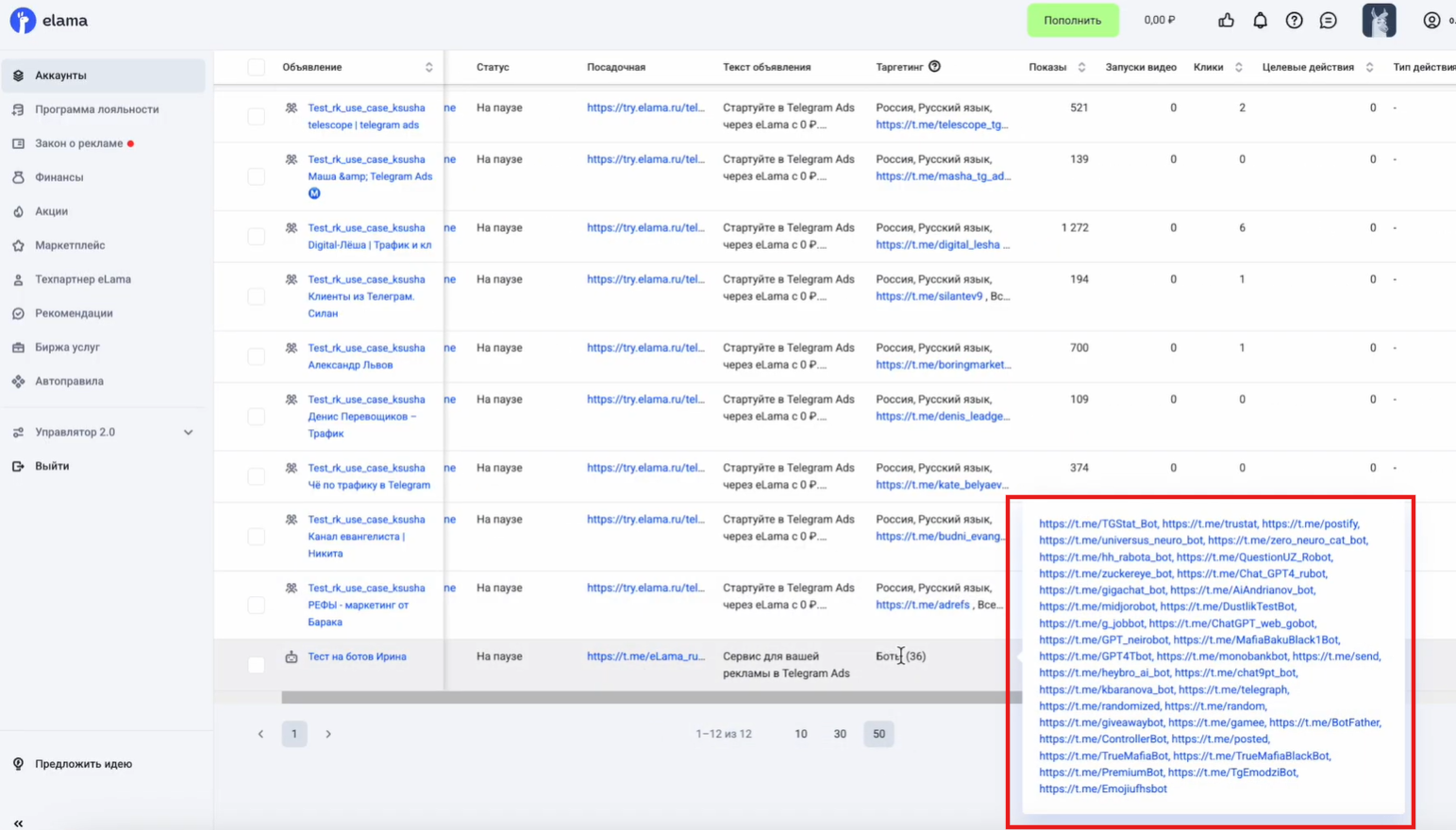
Task: Open the TGStat_Bot link in popup
Action: point(1097,523)
